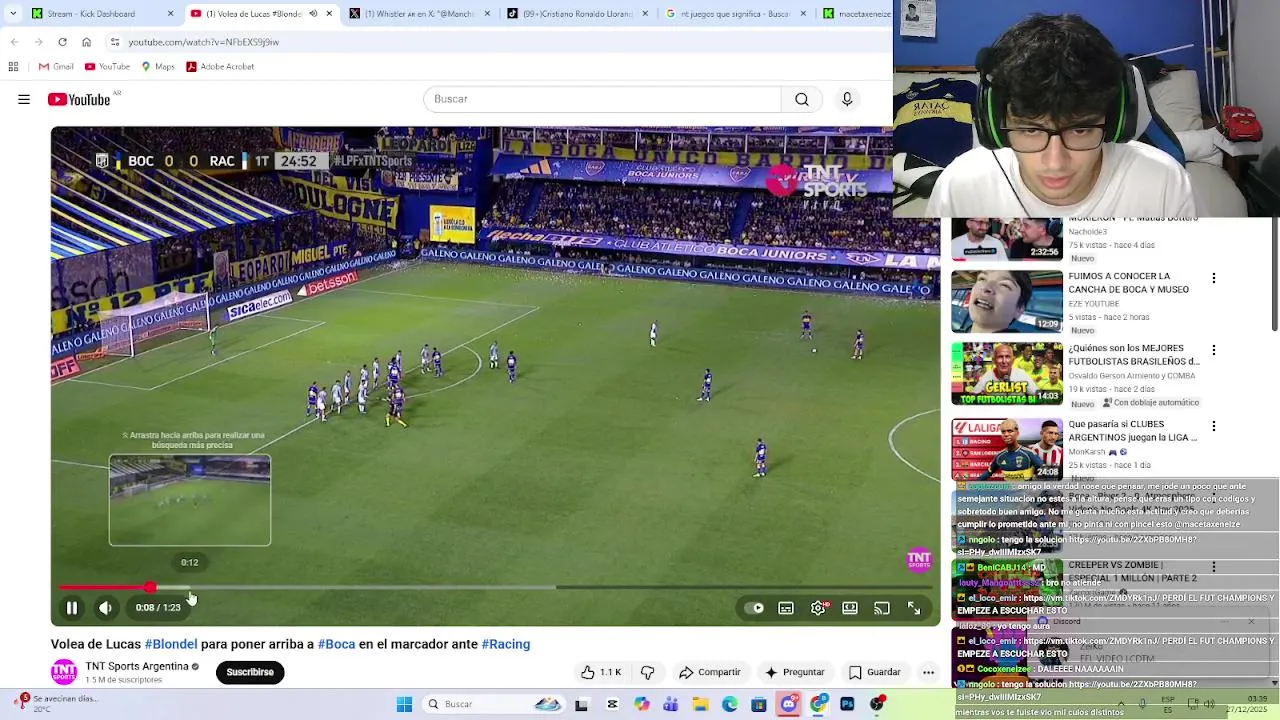Pause the YouTube video

[72, 608]
